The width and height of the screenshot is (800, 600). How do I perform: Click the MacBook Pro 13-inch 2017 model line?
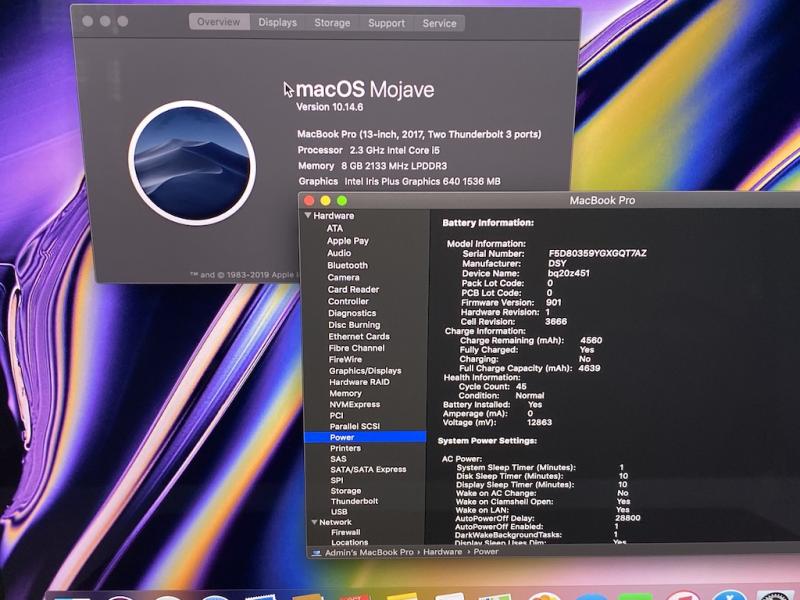point(419,134)
